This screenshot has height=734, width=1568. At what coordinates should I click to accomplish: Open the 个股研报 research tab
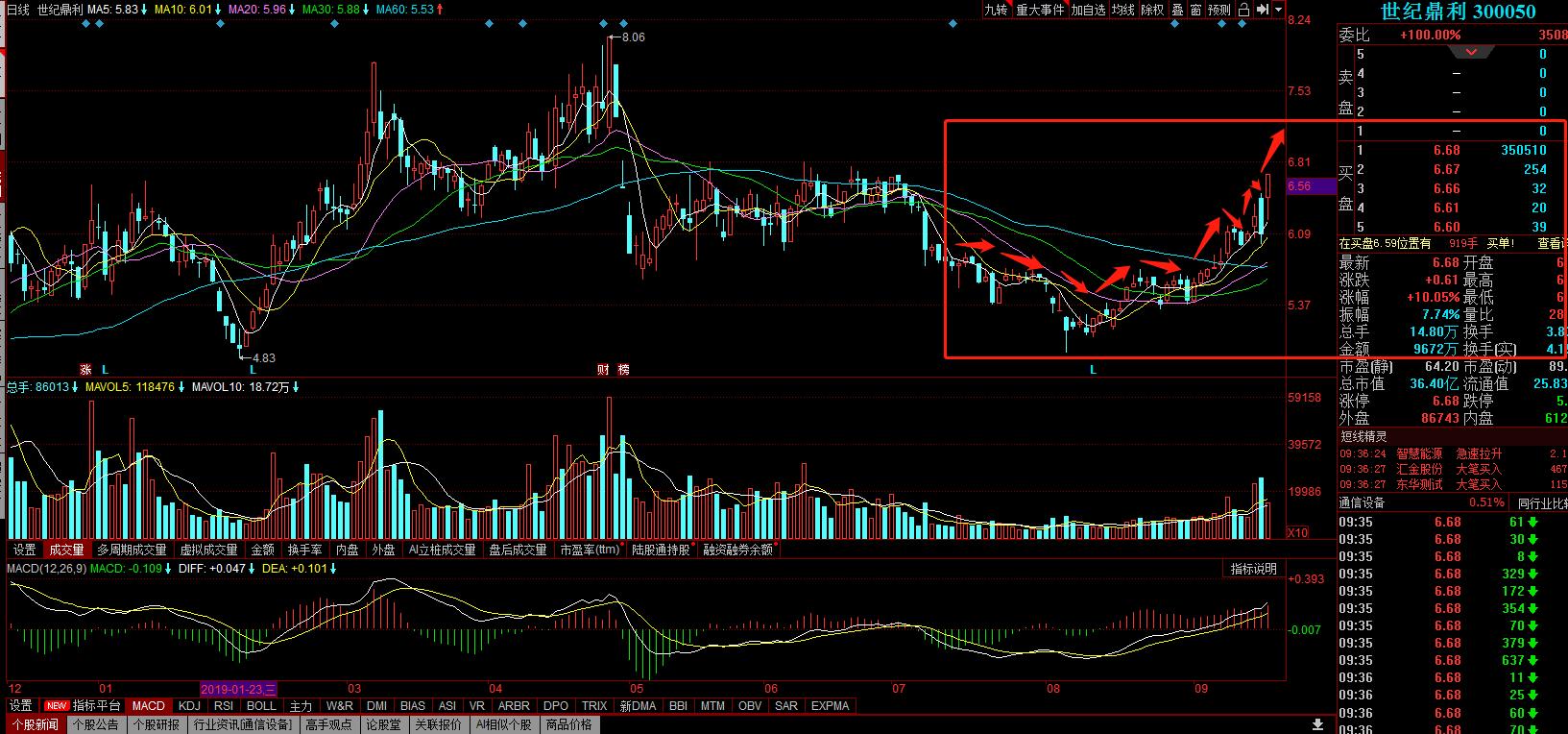(x=157, y=724)
